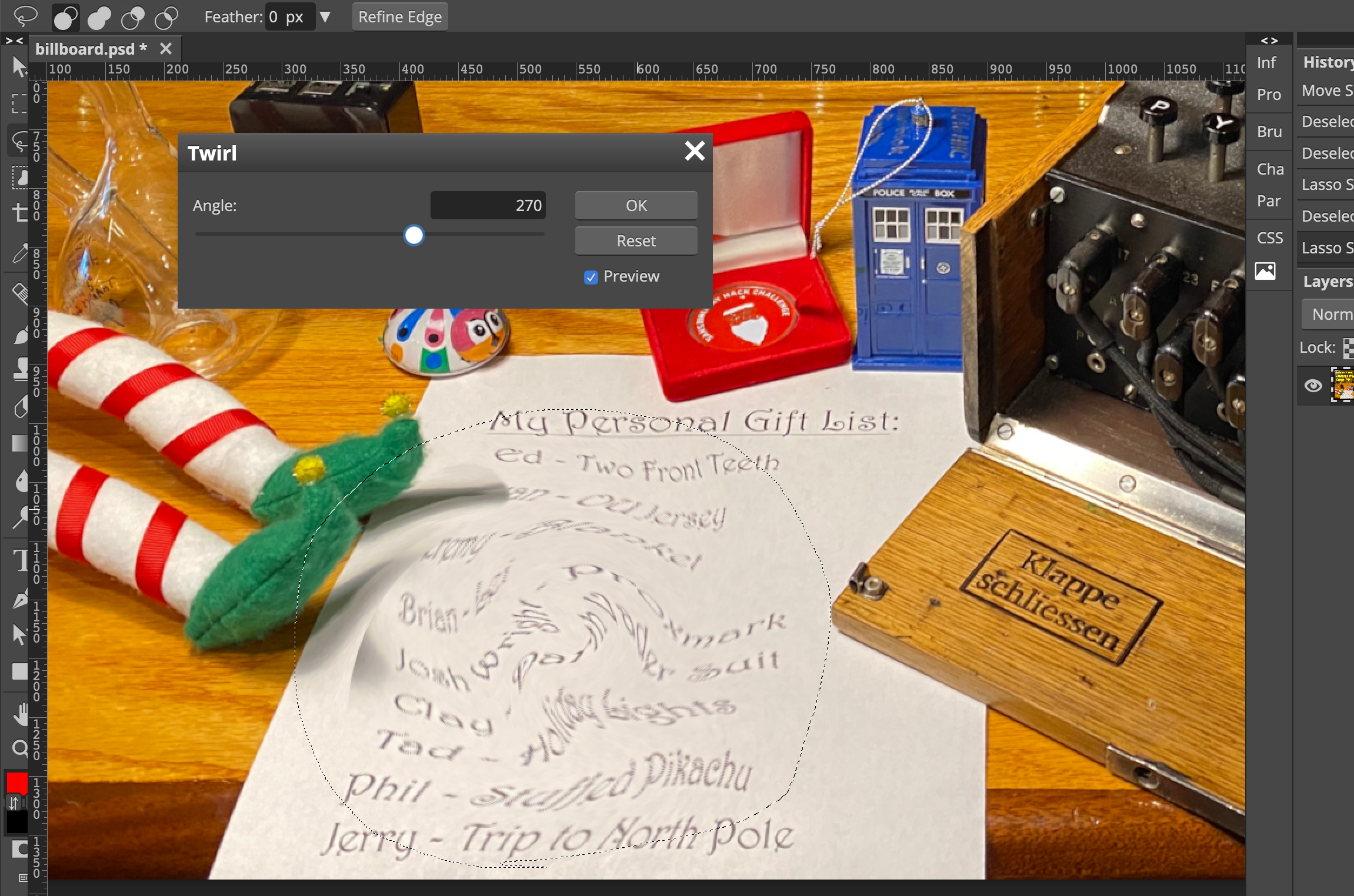This screenshot has height=896, width=1354.
Task: Open the Feather value dropdown arrow
Action: tap(325, 17)
